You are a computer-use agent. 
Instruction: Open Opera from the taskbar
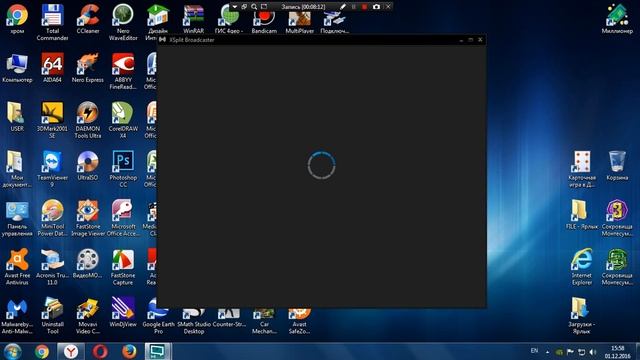click(100, 351)
